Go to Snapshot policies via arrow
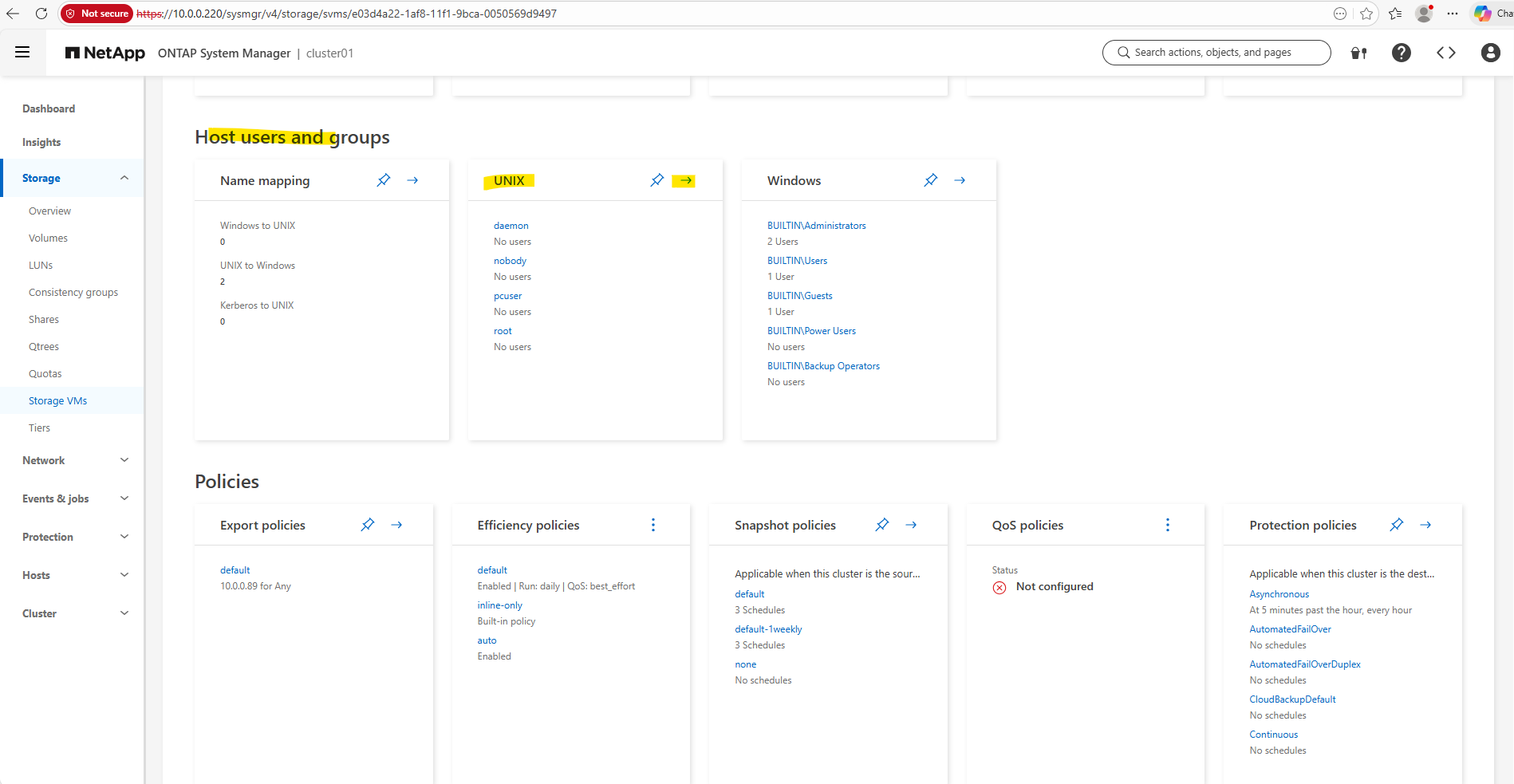Viewport: 1514px width, 784px height. (911, 525)
